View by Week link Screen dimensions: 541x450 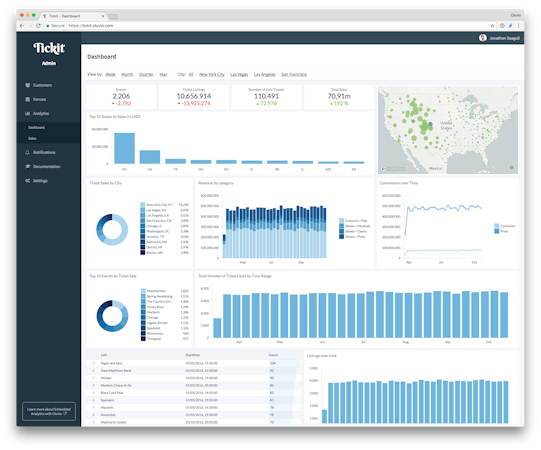(x=110, y=74)
